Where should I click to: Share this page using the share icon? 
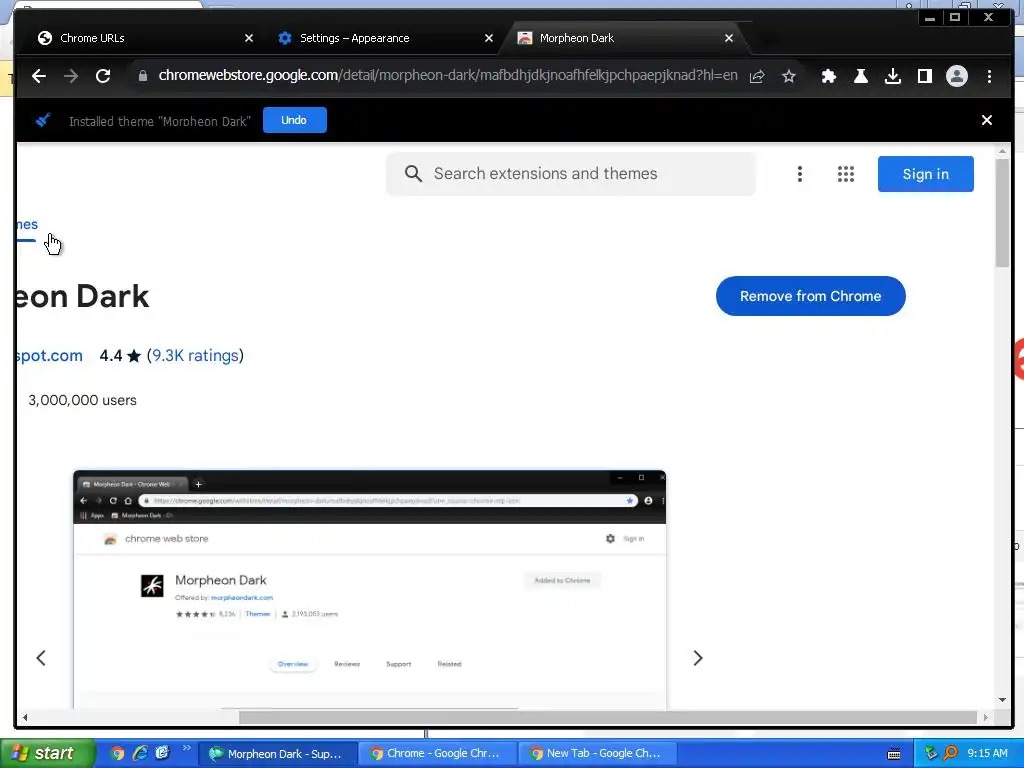point(757,76)
